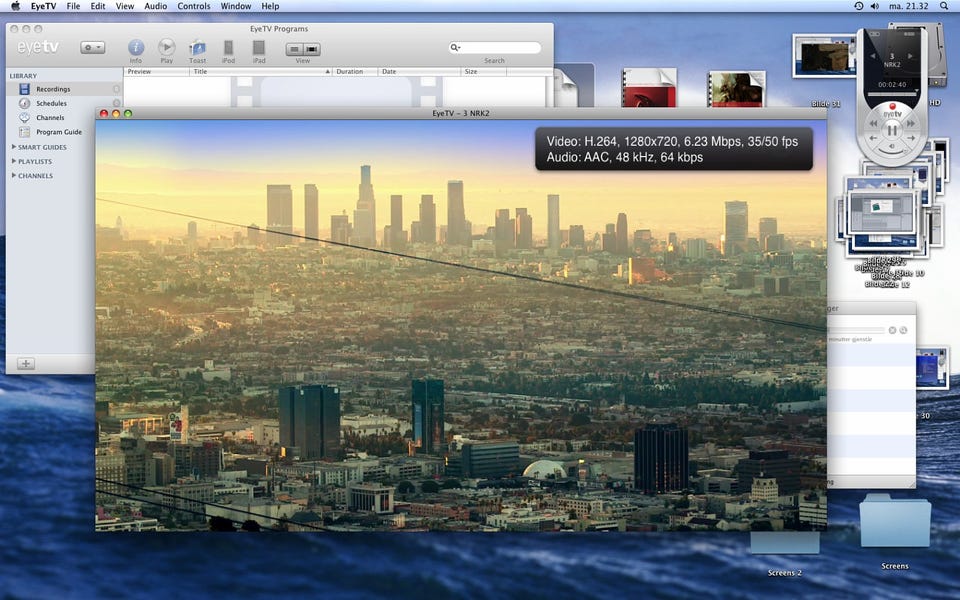This screenshot has height=600, width=960.
Task: Open the Controls menu
Action: 193,6
